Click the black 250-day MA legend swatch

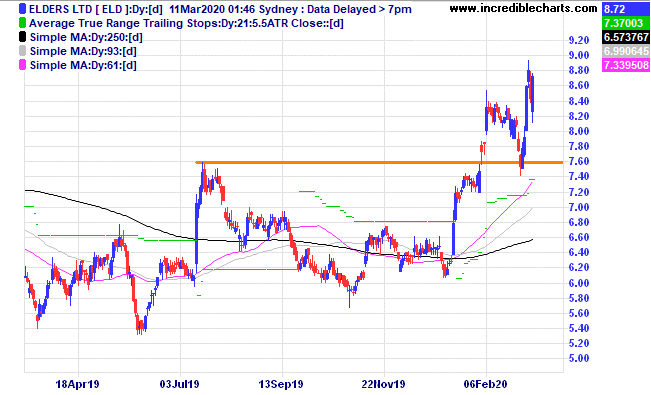(22, 37)
